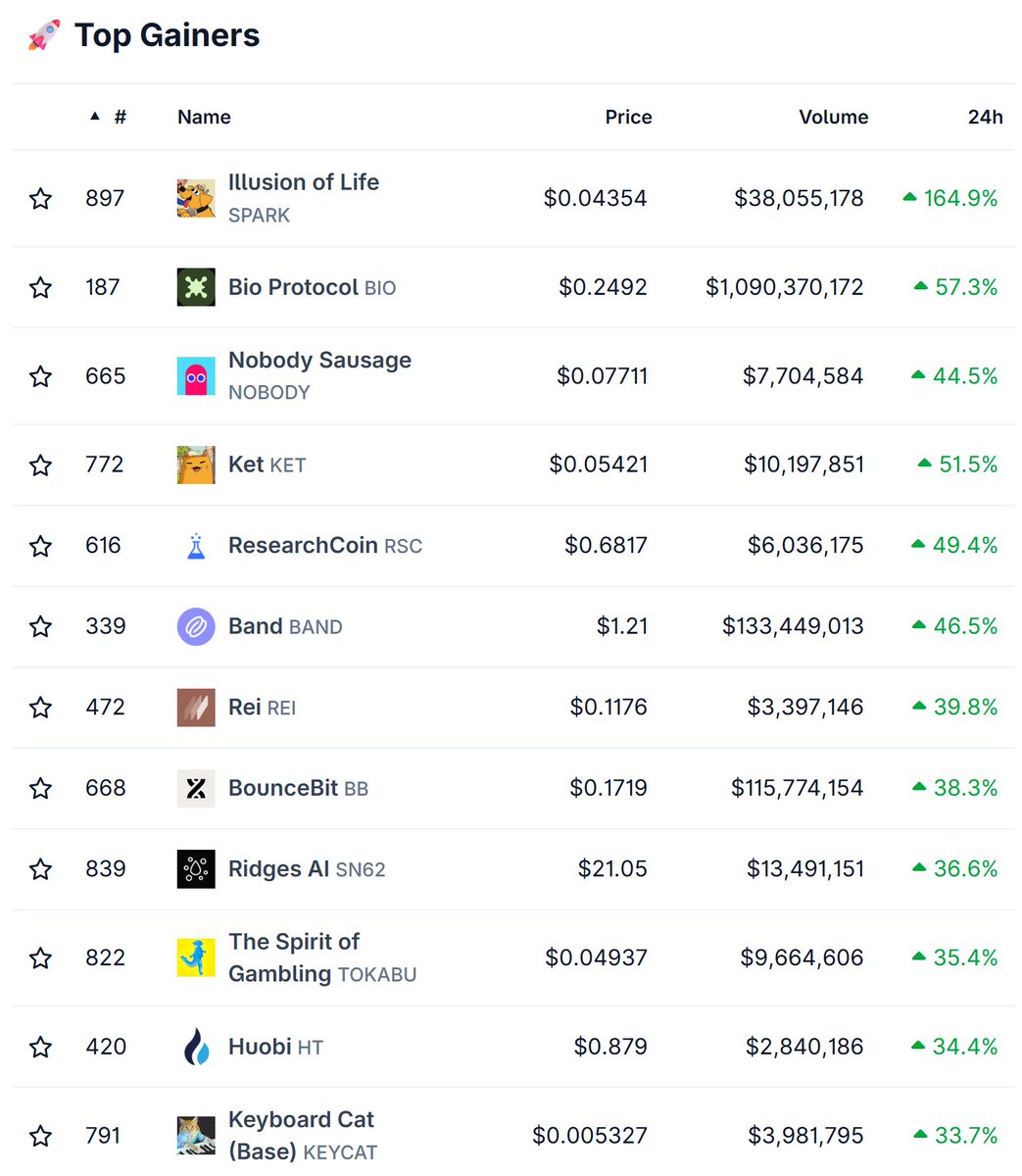Toggle favorite star for Huobi

(40, 1048)
